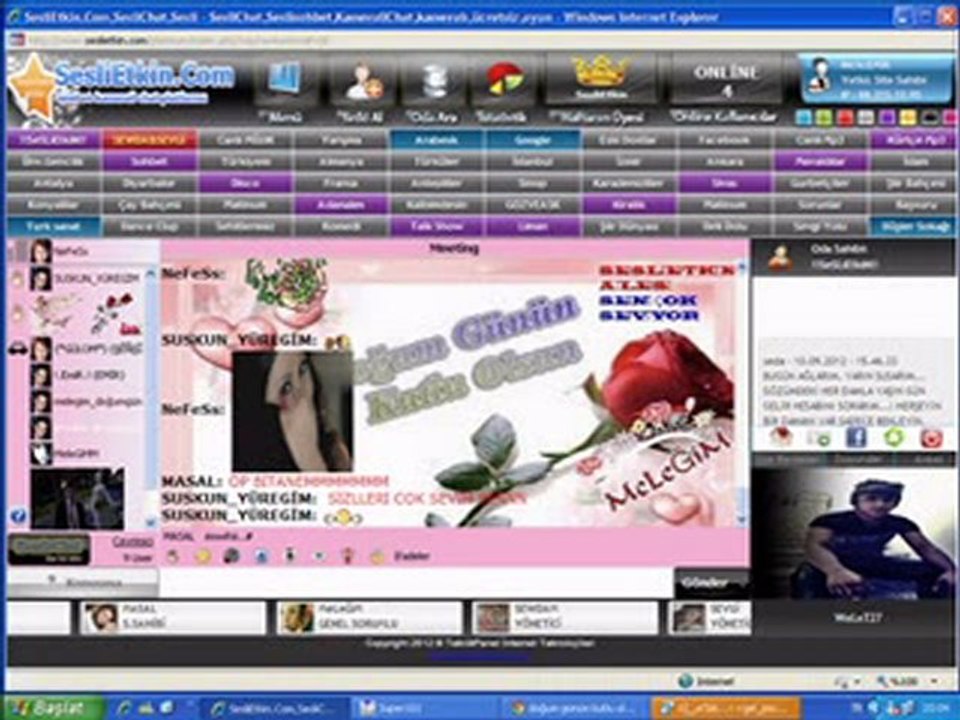Open the woman photo in the chat
Screen dimensions: 960x720
[x=293, y=411]
